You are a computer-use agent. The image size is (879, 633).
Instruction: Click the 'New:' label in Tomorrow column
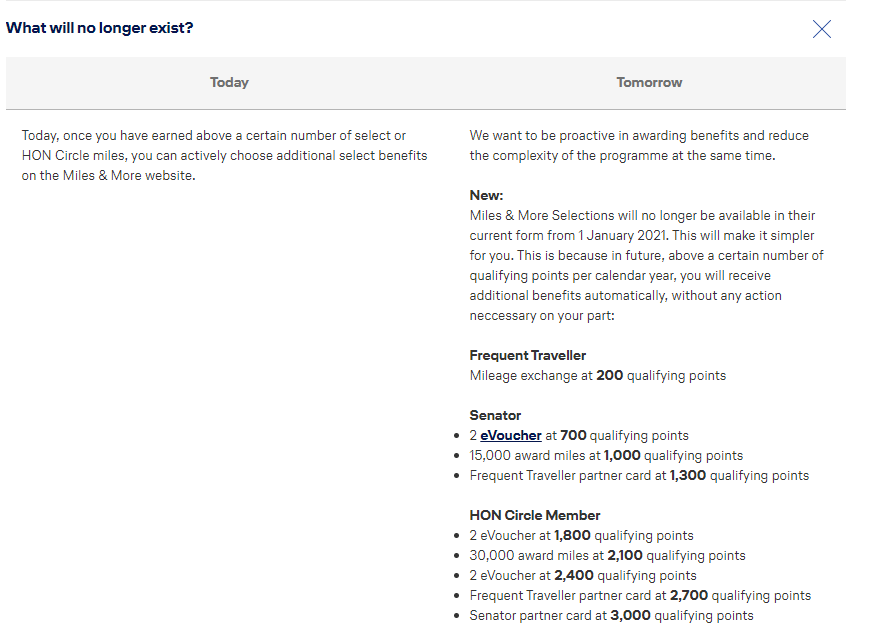487,195
